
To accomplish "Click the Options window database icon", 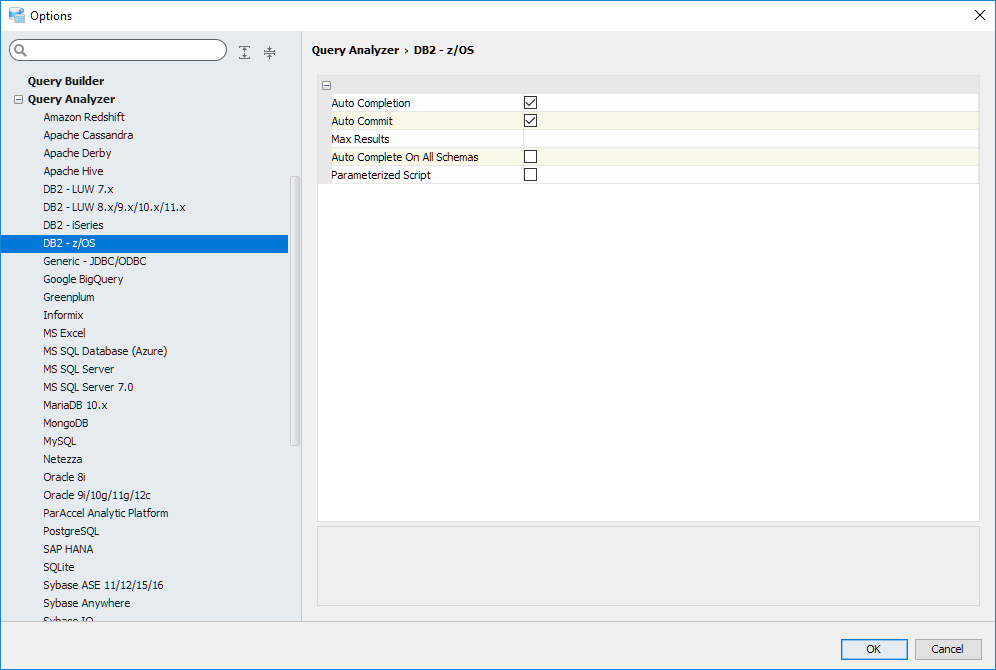I will coord(16,15).
